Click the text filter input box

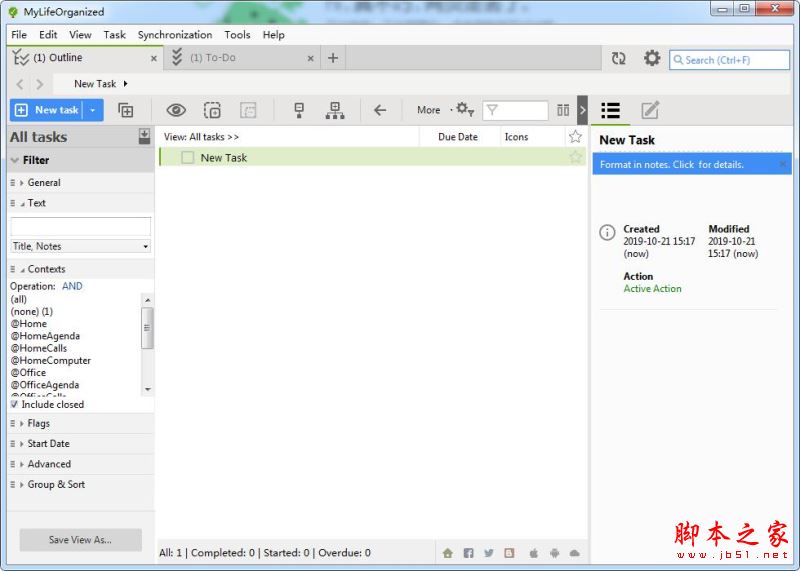[x=81, y=227]
